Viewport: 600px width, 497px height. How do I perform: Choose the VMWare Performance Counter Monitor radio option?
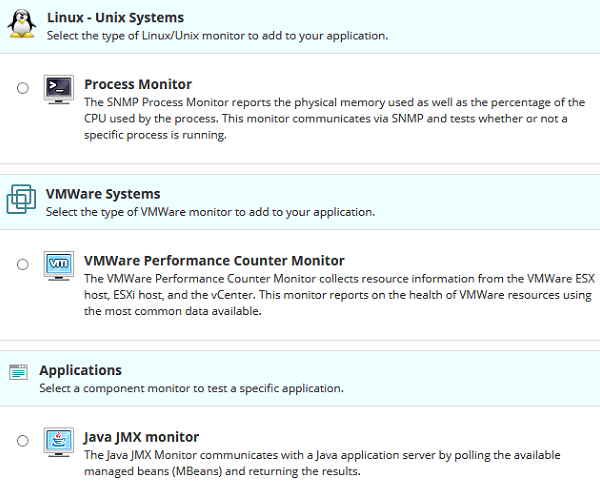[x=23, y=265]
